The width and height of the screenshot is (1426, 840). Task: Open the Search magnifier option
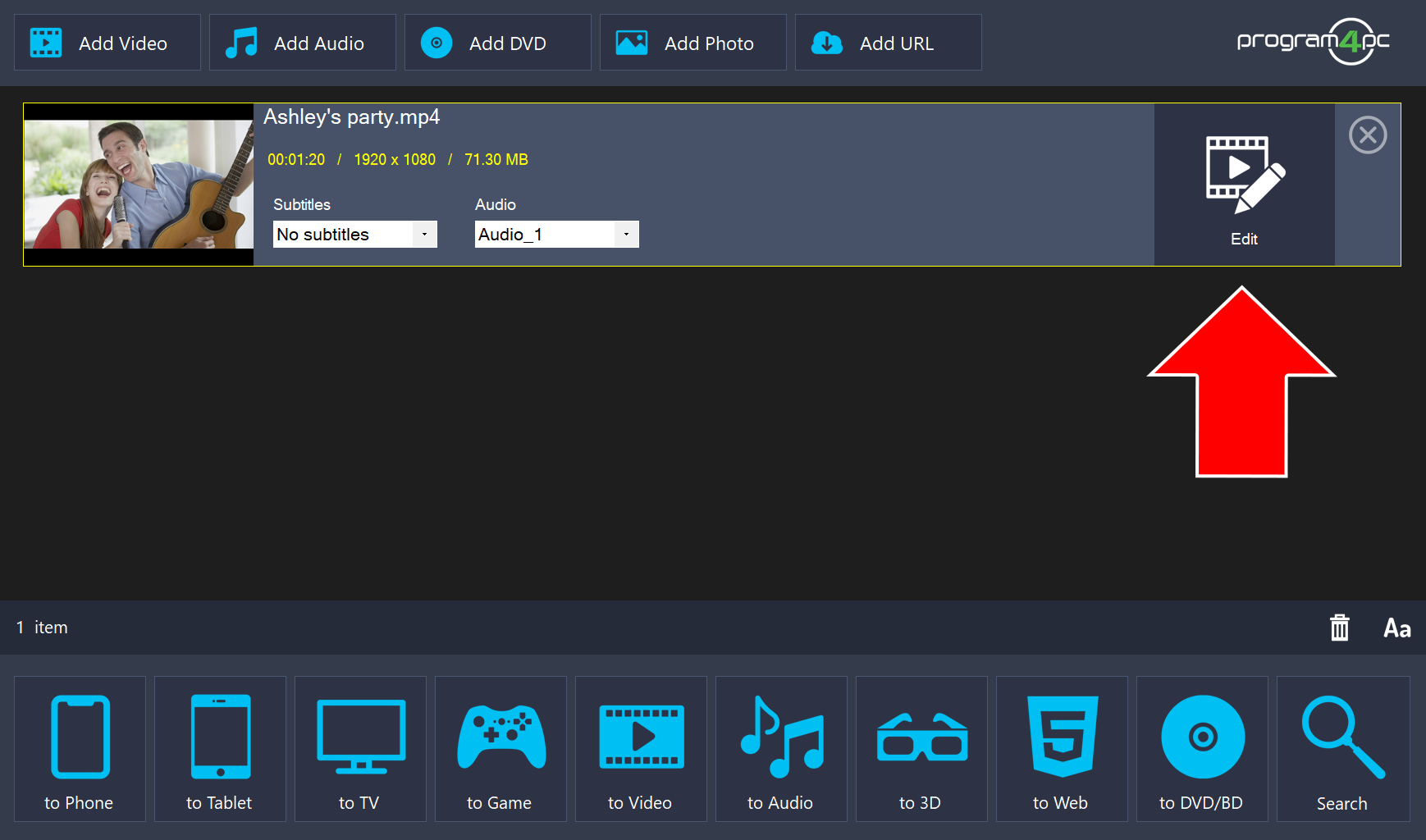[1343, 749]
